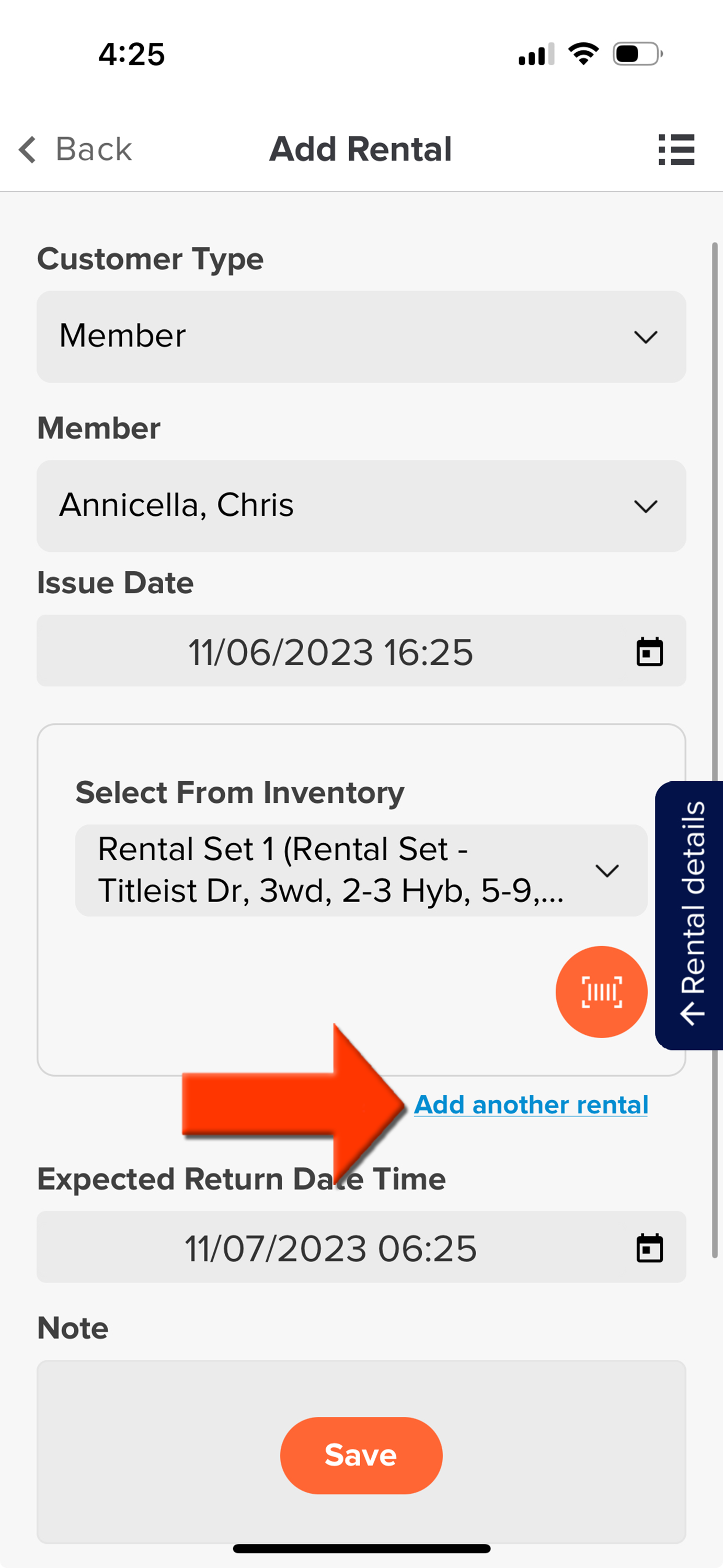Click the Issue Date field 11/06/2023 16:25
Viewport: 723px width, 1568px height.
click(x=362, y=651)
